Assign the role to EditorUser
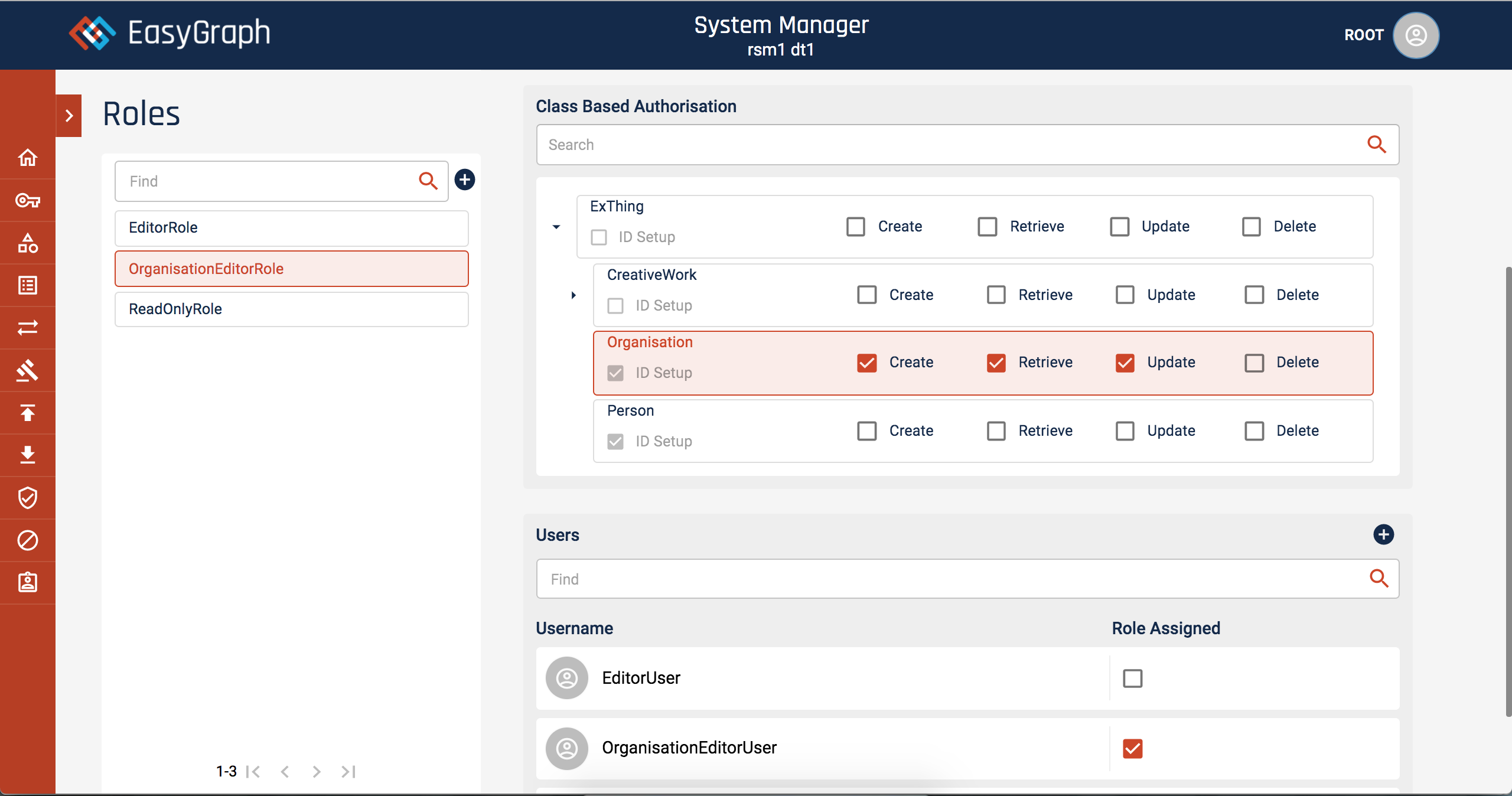1512x796 pixels. pos(1133,678)
